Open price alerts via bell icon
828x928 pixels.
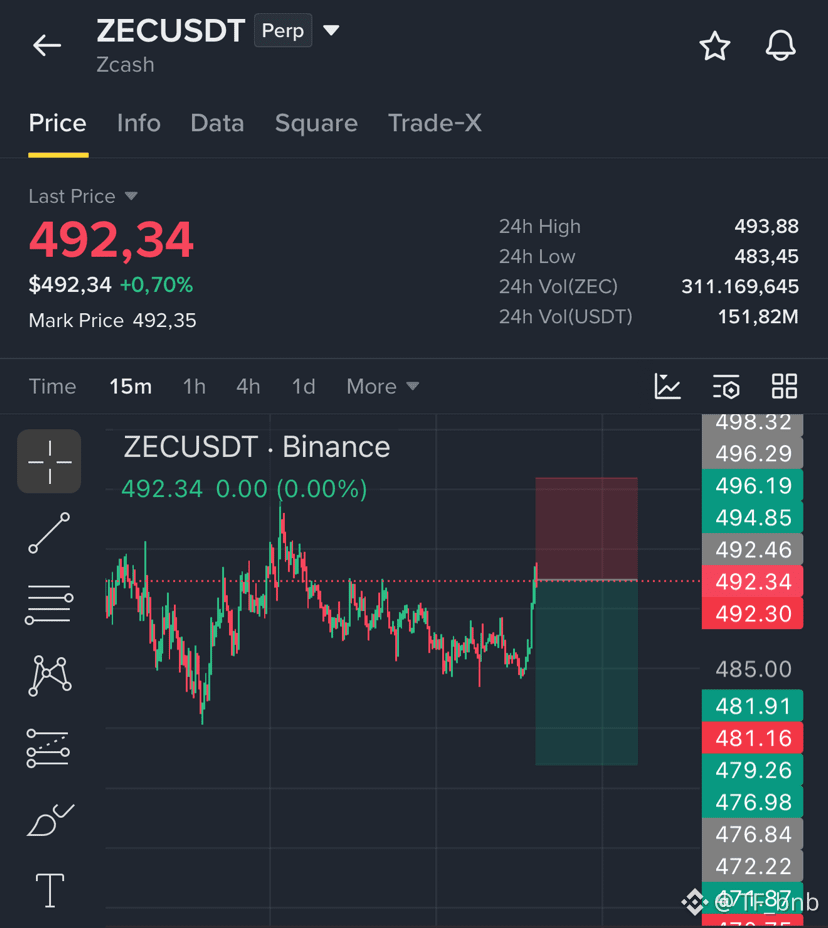780,46
